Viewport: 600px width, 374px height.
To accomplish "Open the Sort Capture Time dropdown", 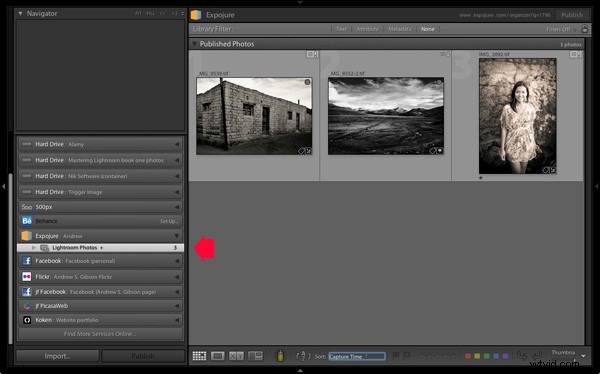I will coord(357,356).
